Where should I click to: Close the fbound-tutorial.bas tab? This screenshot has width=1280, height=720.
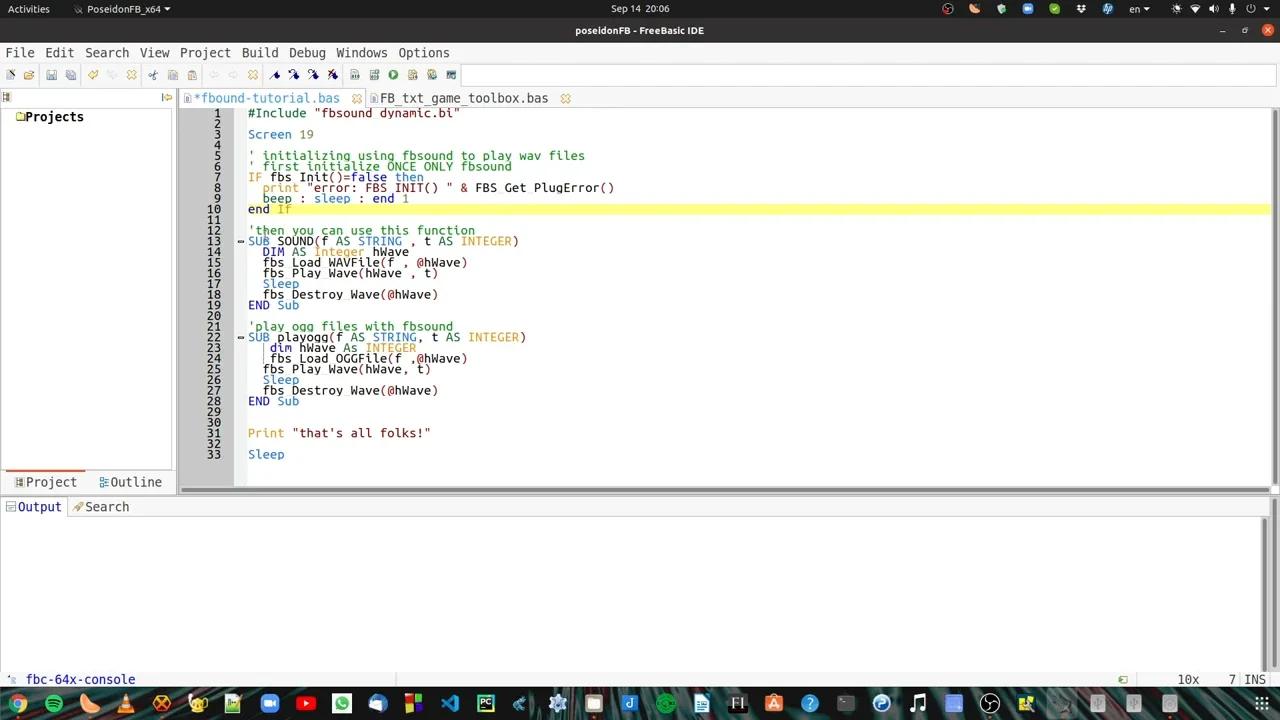click(x=358, y=98)
